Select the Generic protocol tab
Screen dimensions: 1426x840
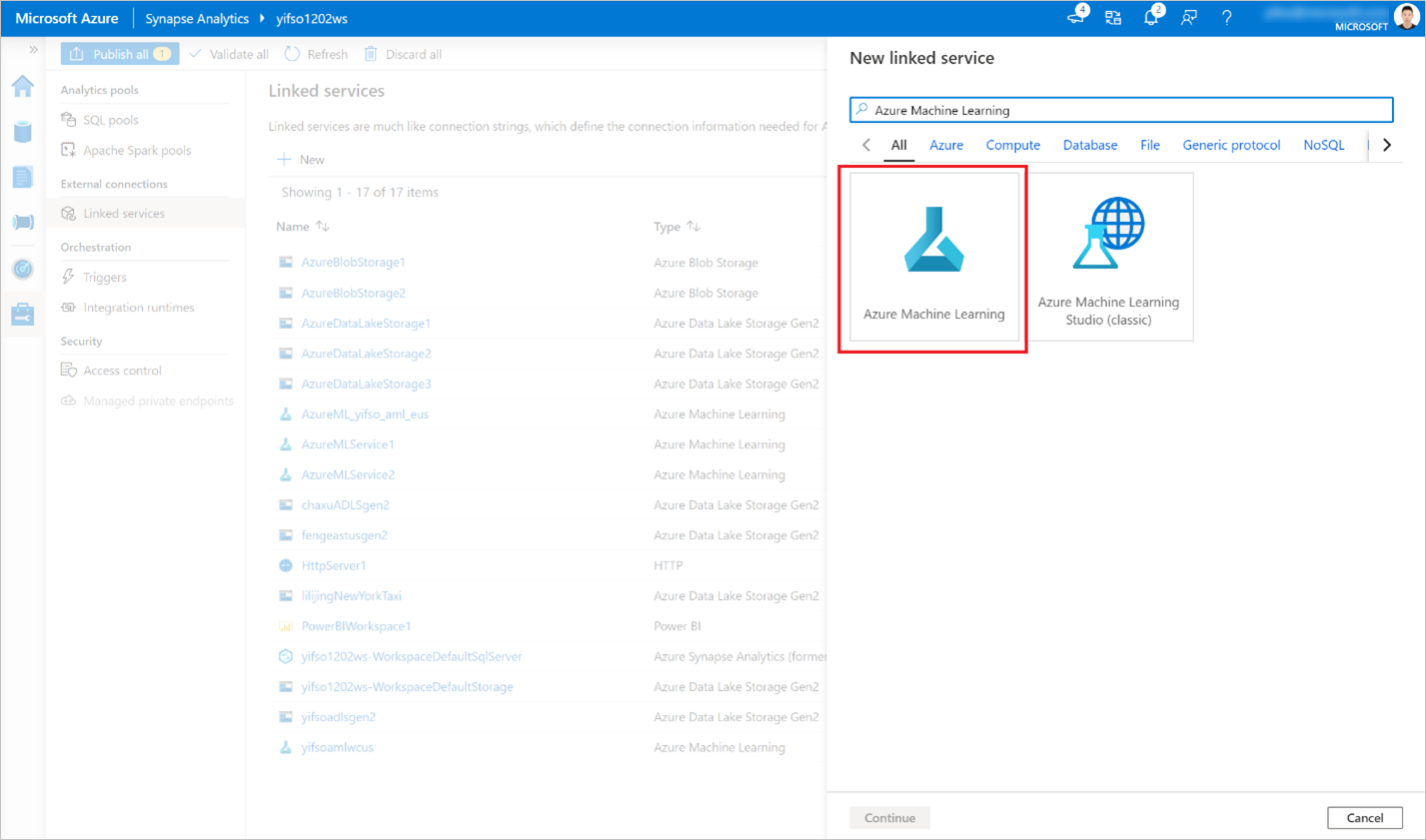click(1230, 145)
